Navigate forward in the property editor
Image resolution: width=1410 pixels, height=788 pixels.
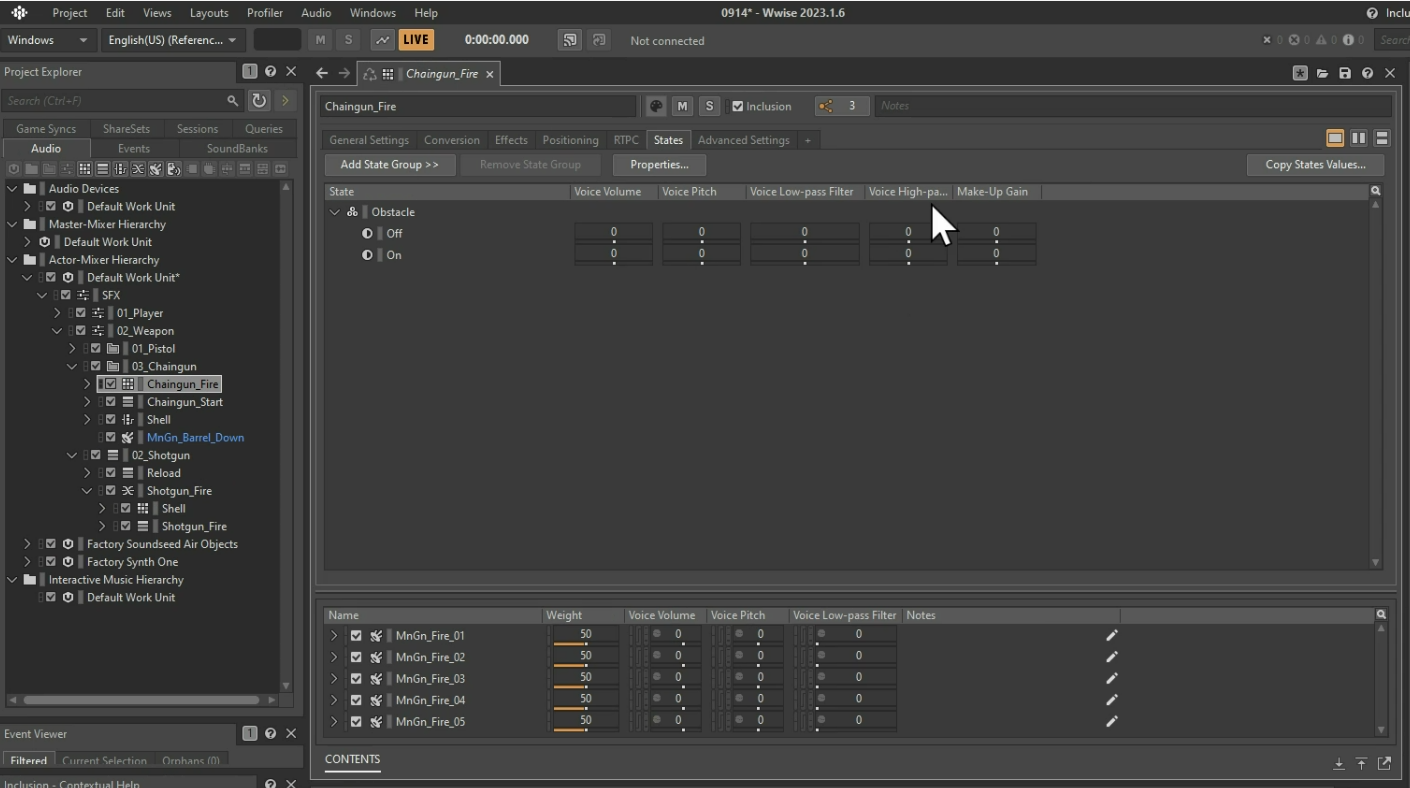(x=343, y=74)
